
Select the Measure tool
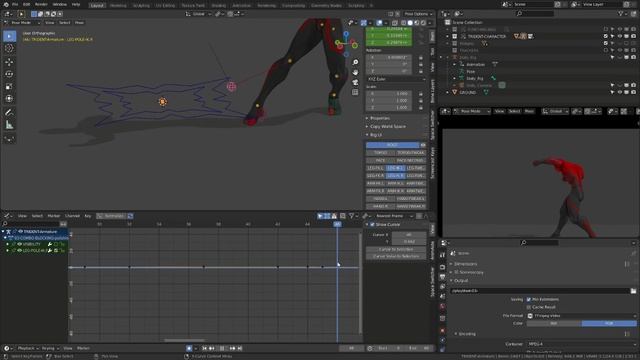(x=9, y=125)
